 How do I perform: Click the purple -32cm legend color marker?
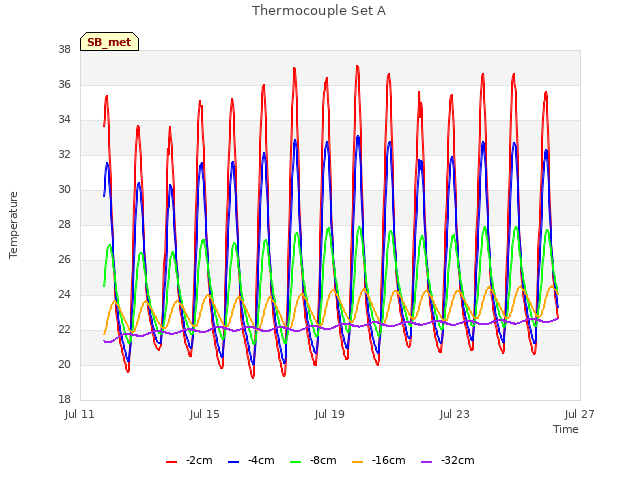(x=427, y=462)
